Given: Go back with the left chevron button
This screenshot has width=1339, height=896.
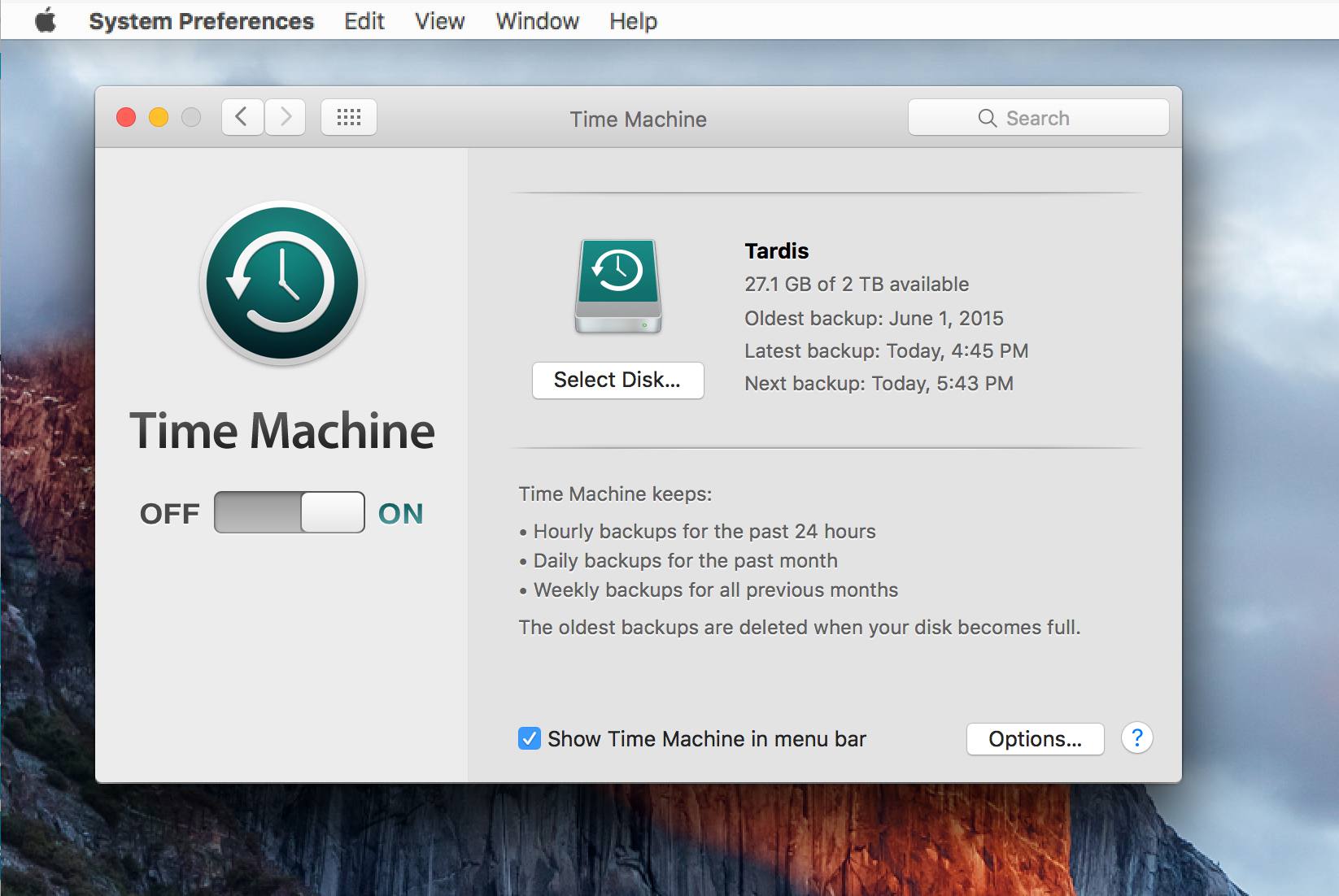Looking at the screenshot, I should (242, 118).
